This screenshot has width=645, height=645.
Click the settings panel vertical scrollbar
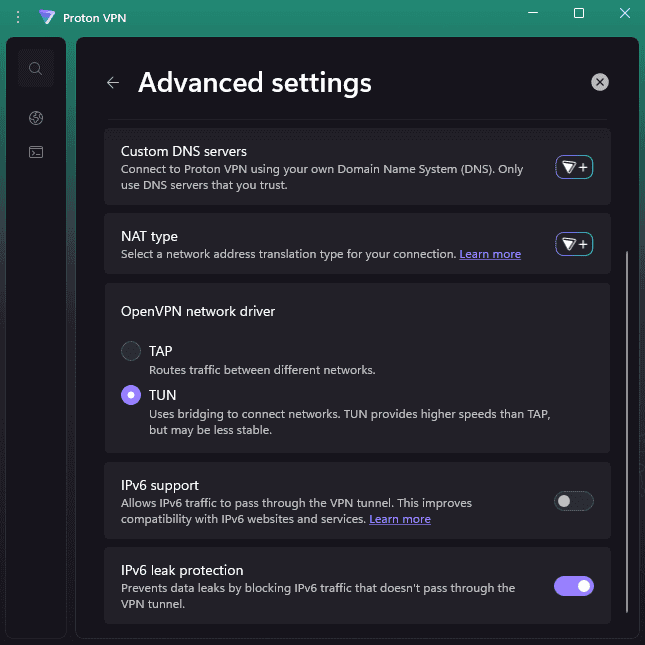[627, 430]
